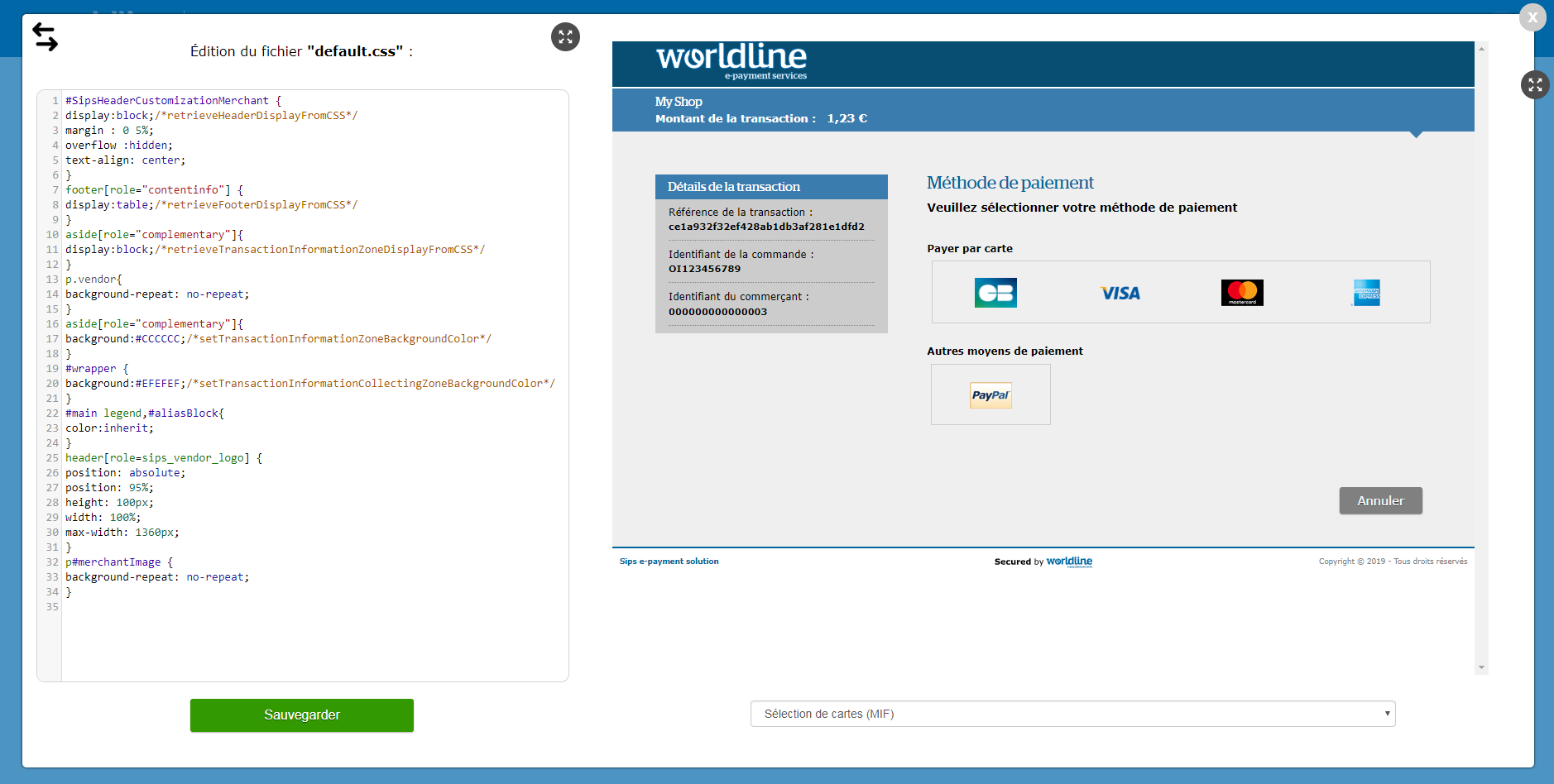1554x784 pixels.
Task: Click the My Shop merchant name
Action: [679, 102]
